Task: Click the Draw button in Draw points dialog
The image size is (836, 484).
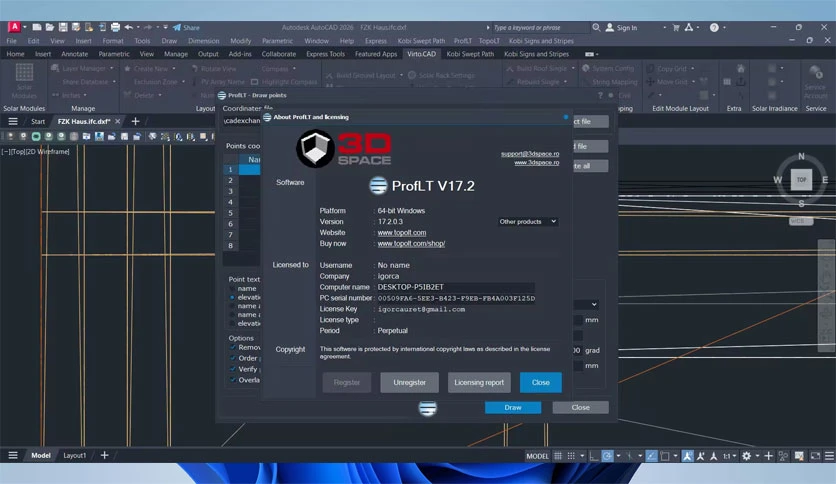Action: coord(513,407)
